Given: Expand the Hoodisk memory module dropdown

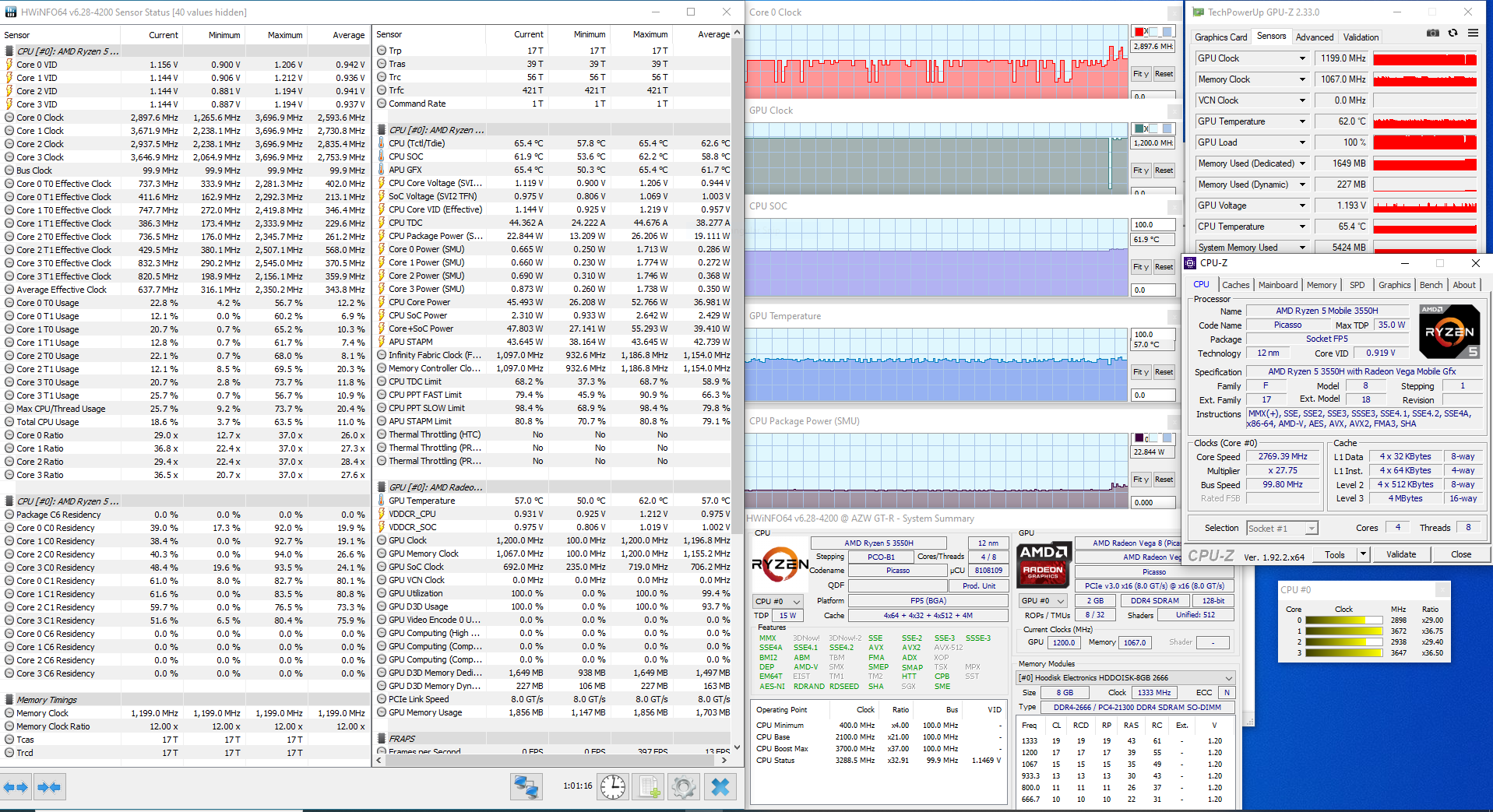Looking at the screenshot, I should click(1125, 678).
